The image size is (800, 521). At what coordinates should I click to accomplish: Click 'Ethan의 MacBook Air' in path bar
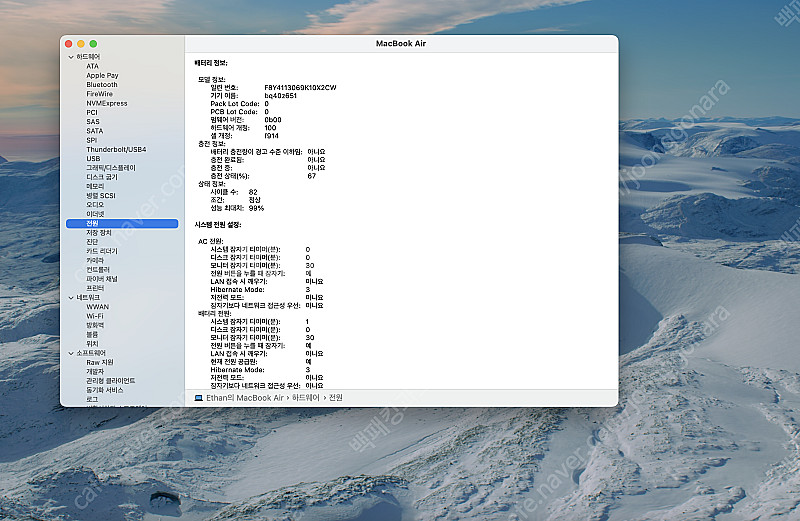[x=245, y=398]
